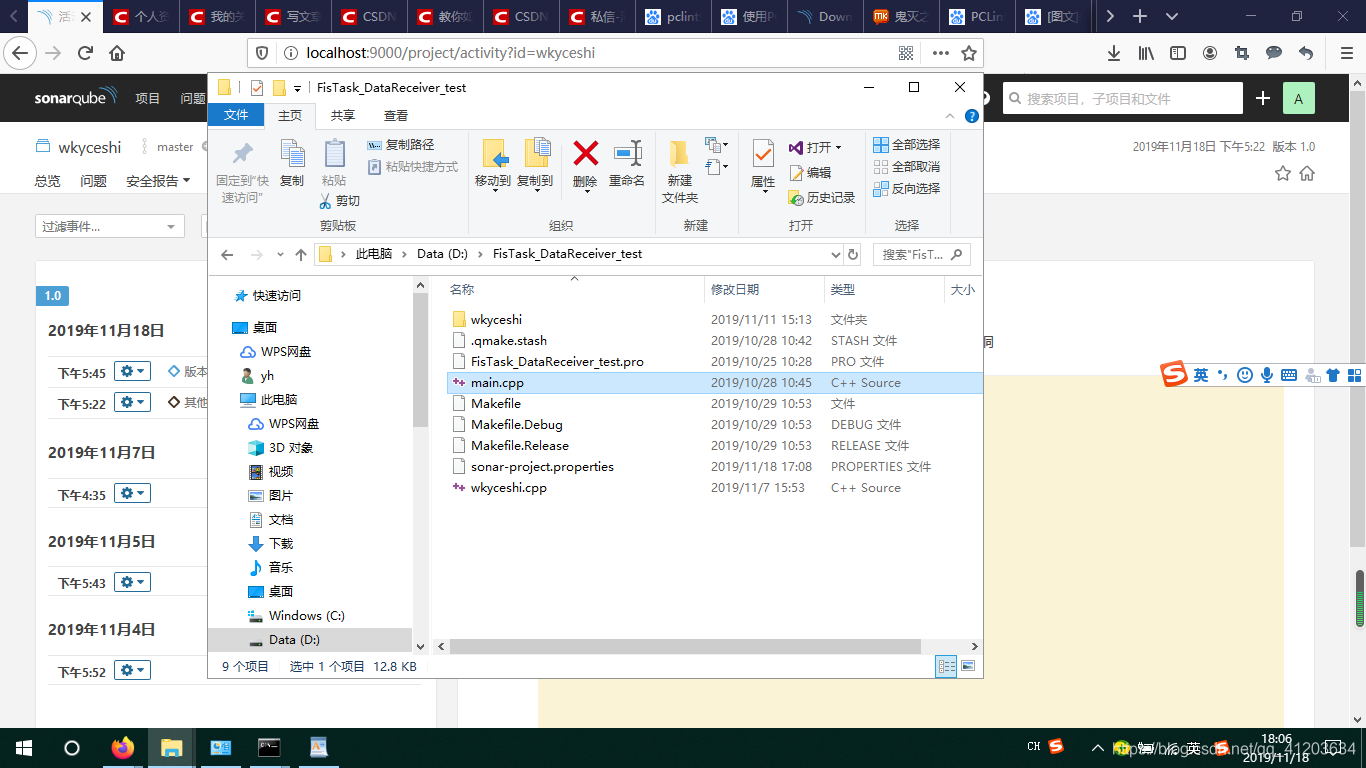Favorite the wkyceshi project star
The image size is (1366, 768).
pyautogui.click(x=1283, y=173)
